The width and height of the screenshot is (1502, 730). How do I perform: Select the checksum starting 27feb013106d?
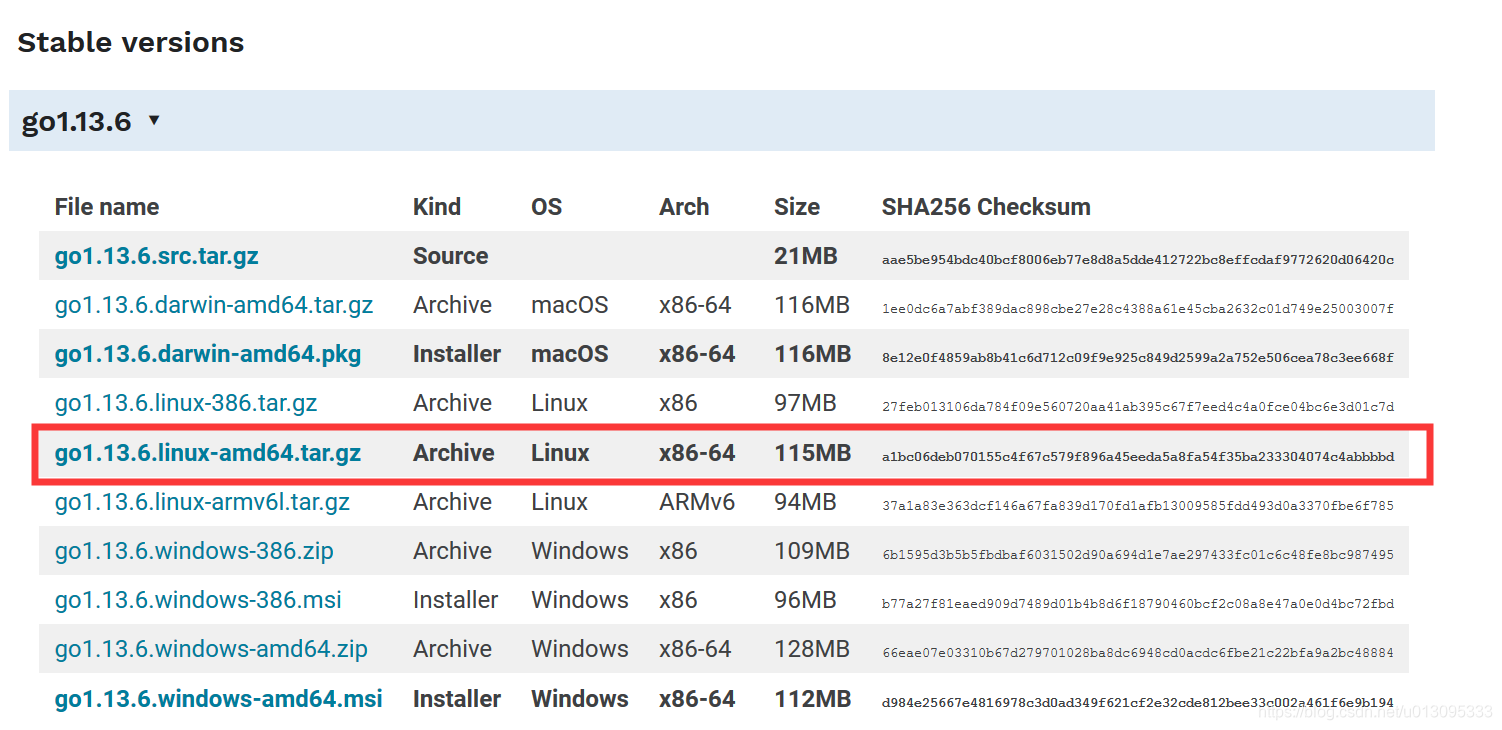tap(1138, 406)
